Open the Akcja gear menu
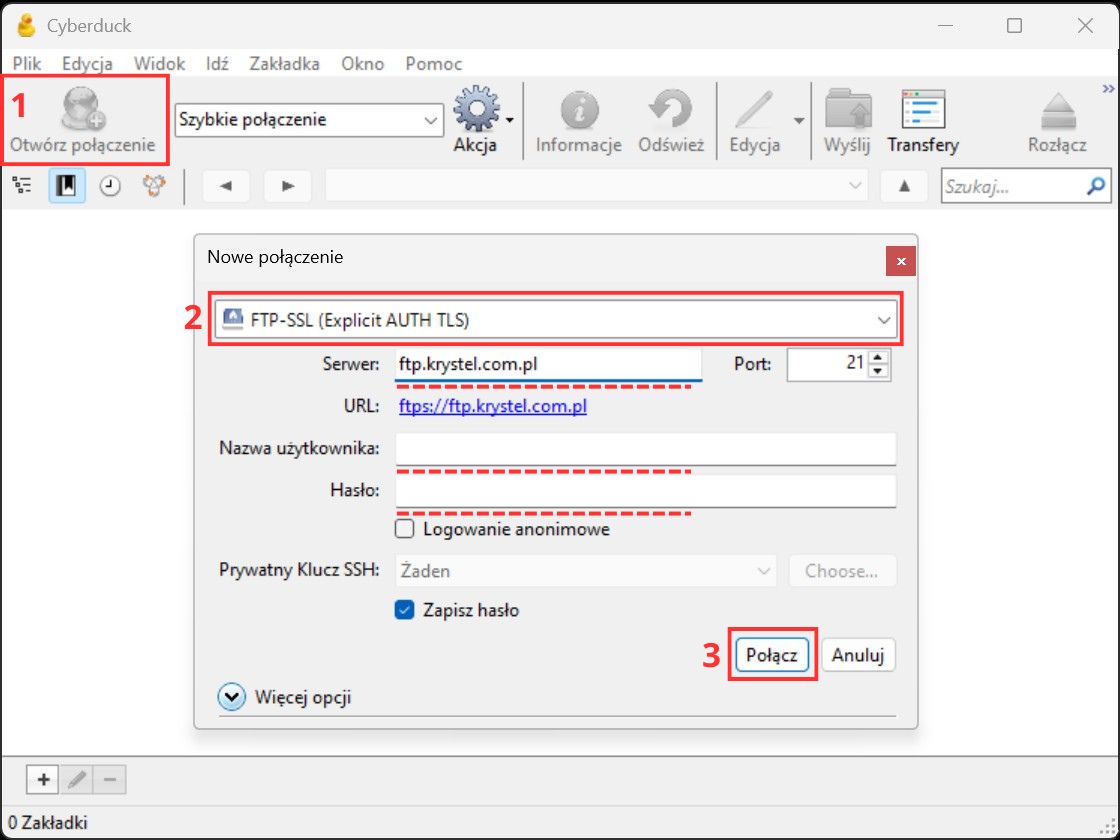The height and width of the screenshot is (840, 1120). click(478, 110)
